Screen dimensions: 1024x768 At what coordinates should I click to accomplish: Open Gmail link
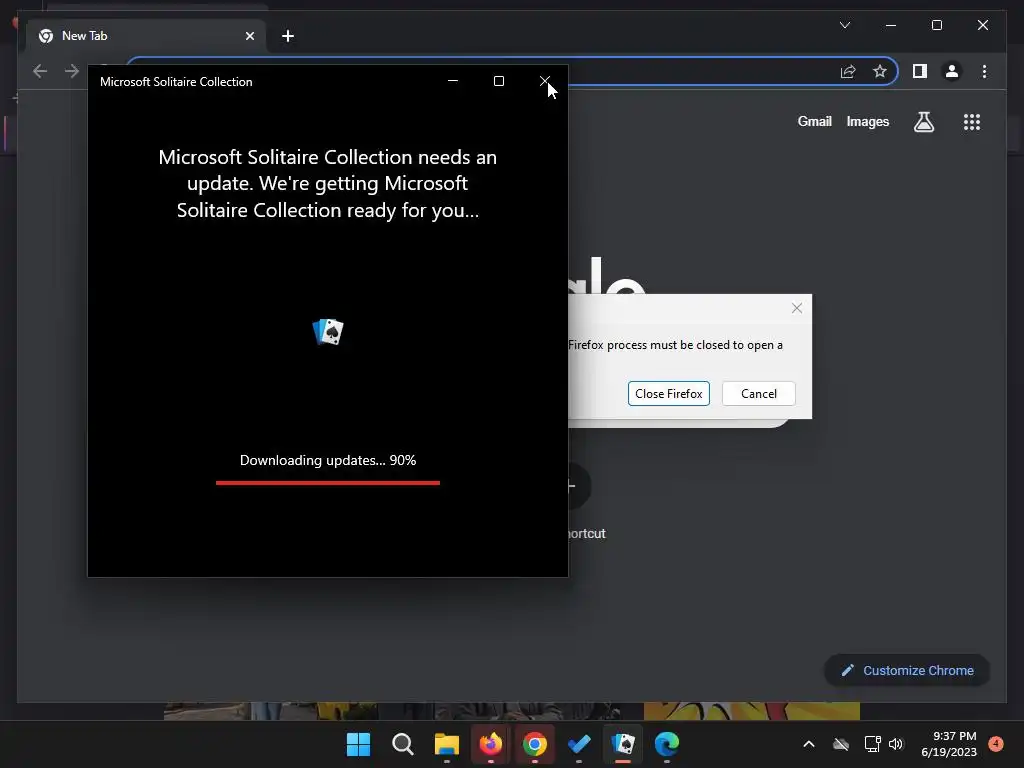(814, 121)
